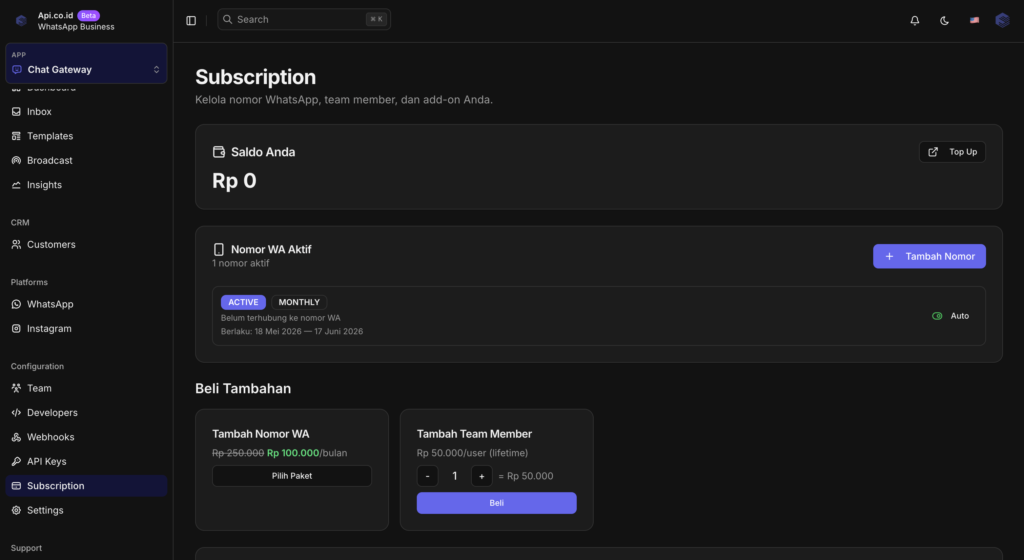Open notifications bell icon
The image size is (1024, 560).
(x=914, y=20)
